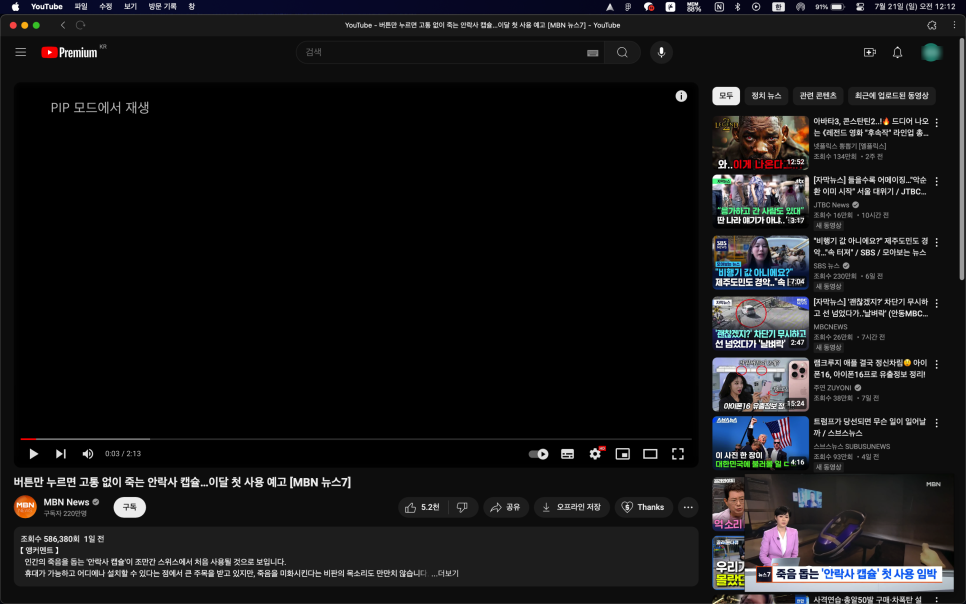Open the JTBC 서울 대위기 thumbnail
Viewport: 966px width, 604px height.
pos(760,202)
